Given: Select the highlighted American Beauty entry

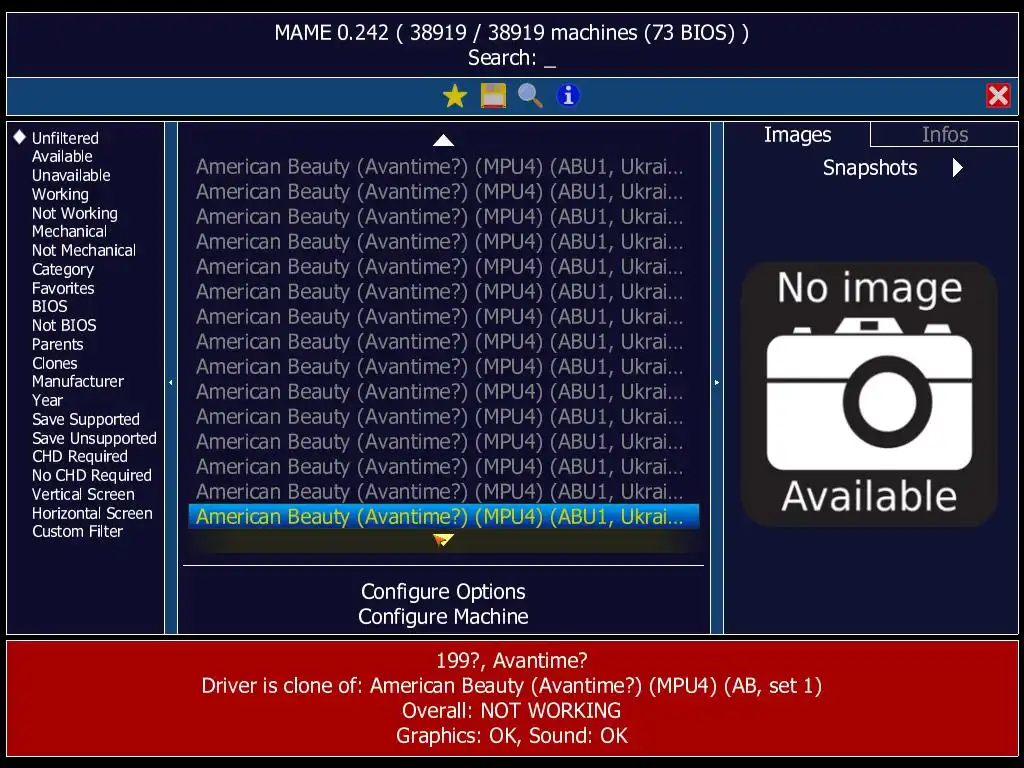Looking at the screenshot, I should point(443,517).
